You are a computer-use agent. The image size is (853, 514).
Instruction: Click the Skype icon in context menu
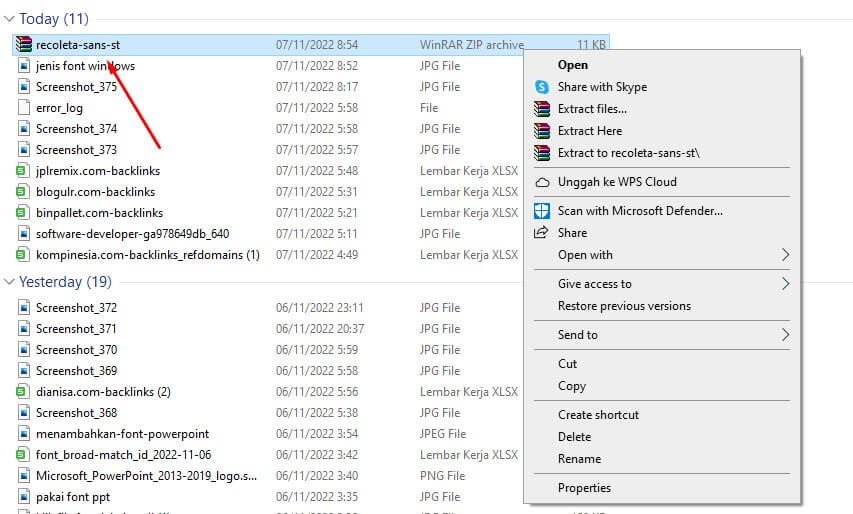[542, 86]
